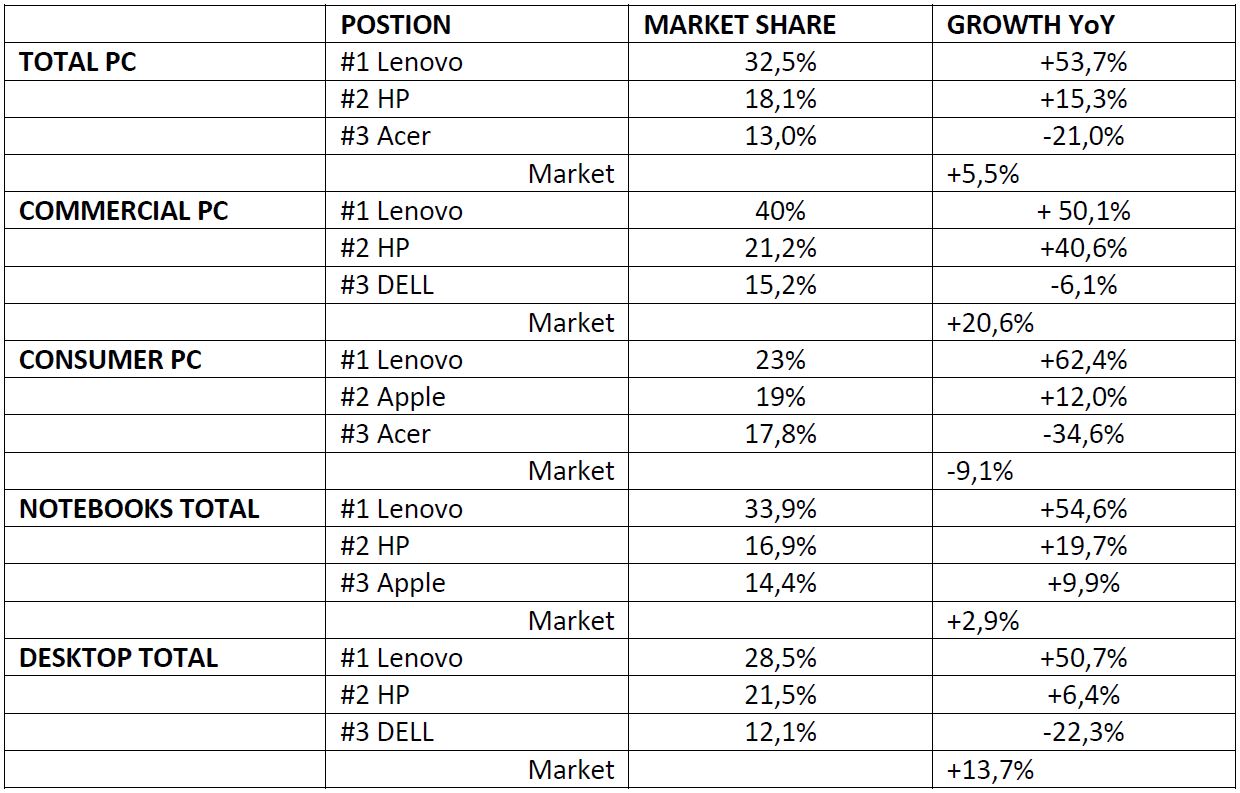Select the DESKTOP TOTAL row label
This screenshot has width=1240, height=793.
[118, 657]
